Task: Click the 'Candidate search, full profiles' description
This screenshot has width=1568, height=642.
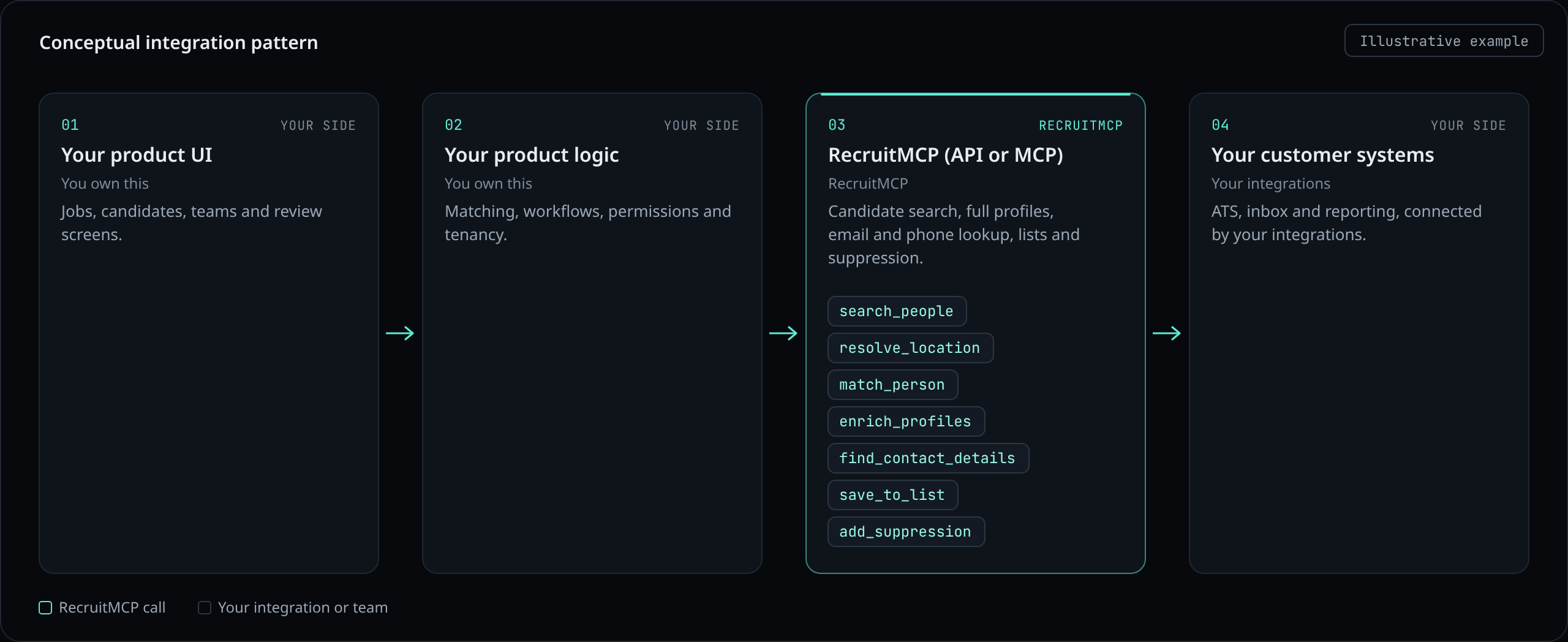Action: coord(954,235)
